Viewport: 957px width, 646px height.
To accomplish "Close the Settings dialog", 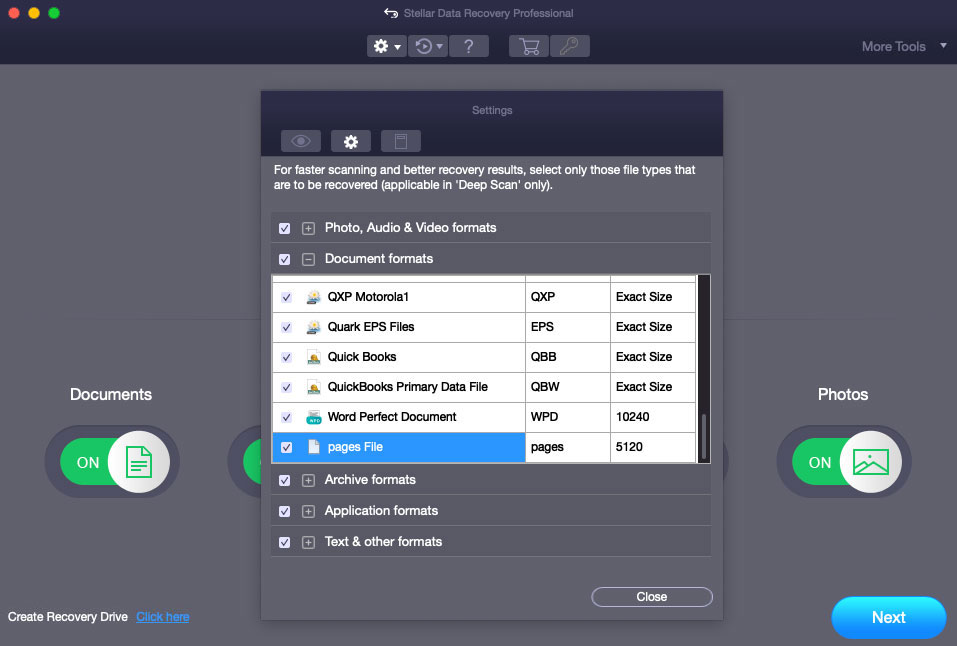I will click(x=651, y=597).
